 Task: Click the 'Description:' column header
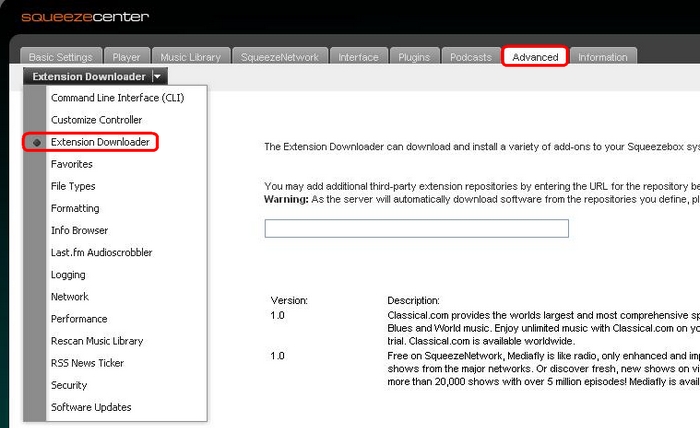pos(413,300)
